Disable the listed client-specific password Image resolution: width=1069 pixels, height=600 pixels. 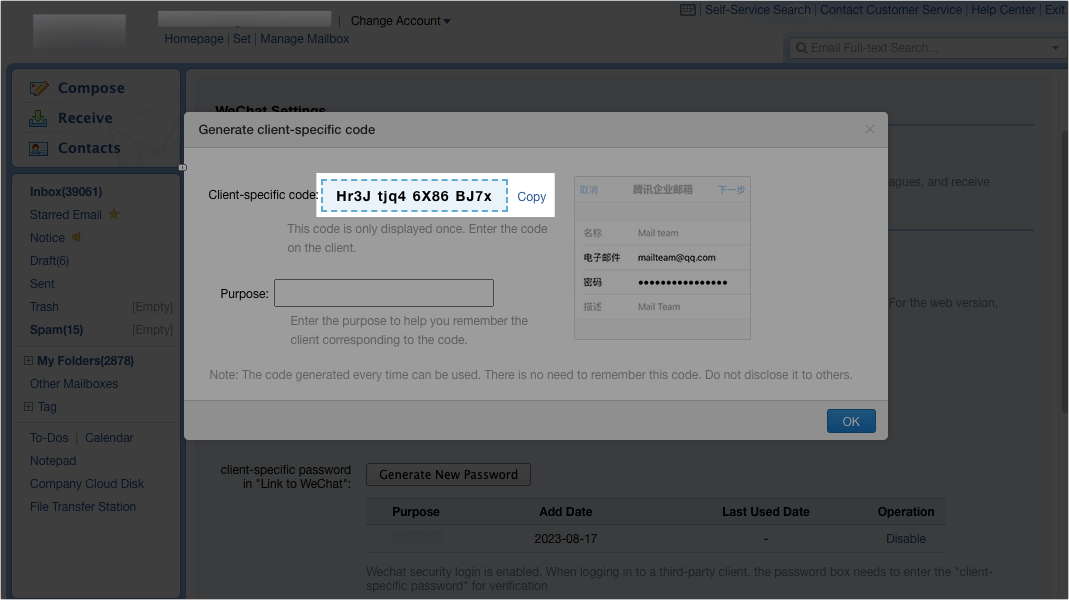[905, 538]
